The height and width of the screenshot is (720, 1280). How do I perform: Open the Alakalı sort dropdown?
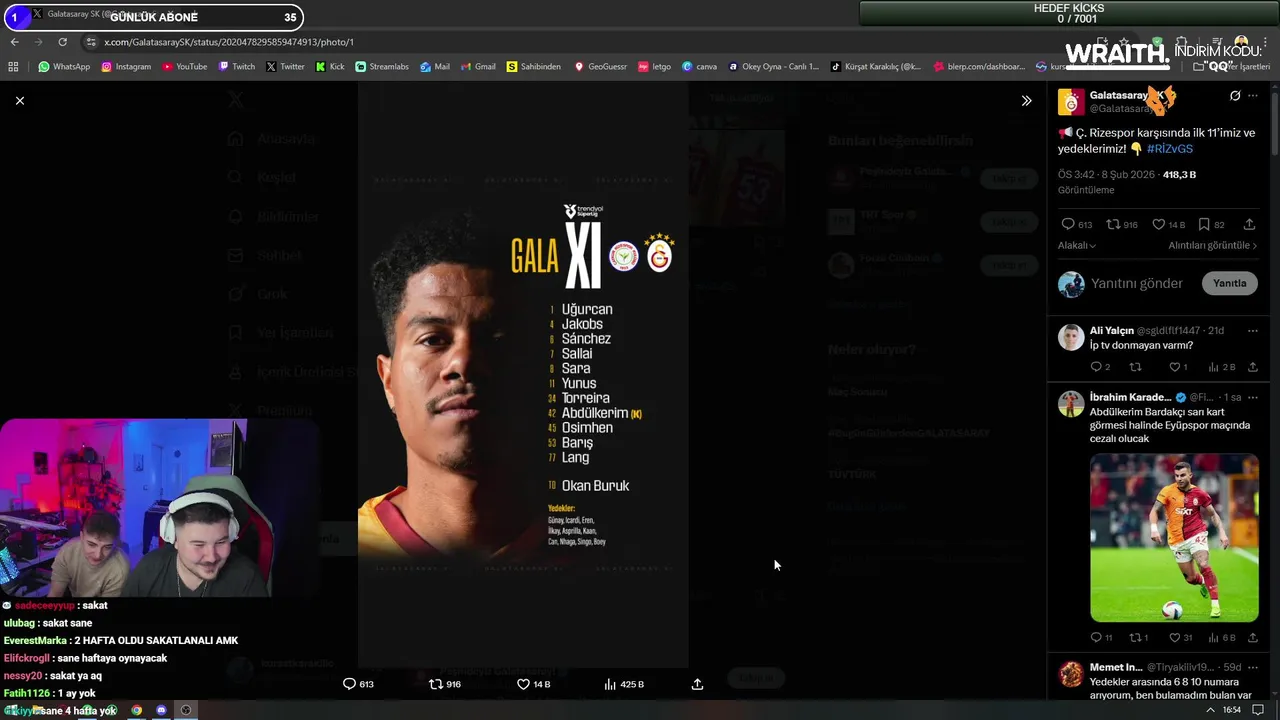[1077, 245]
